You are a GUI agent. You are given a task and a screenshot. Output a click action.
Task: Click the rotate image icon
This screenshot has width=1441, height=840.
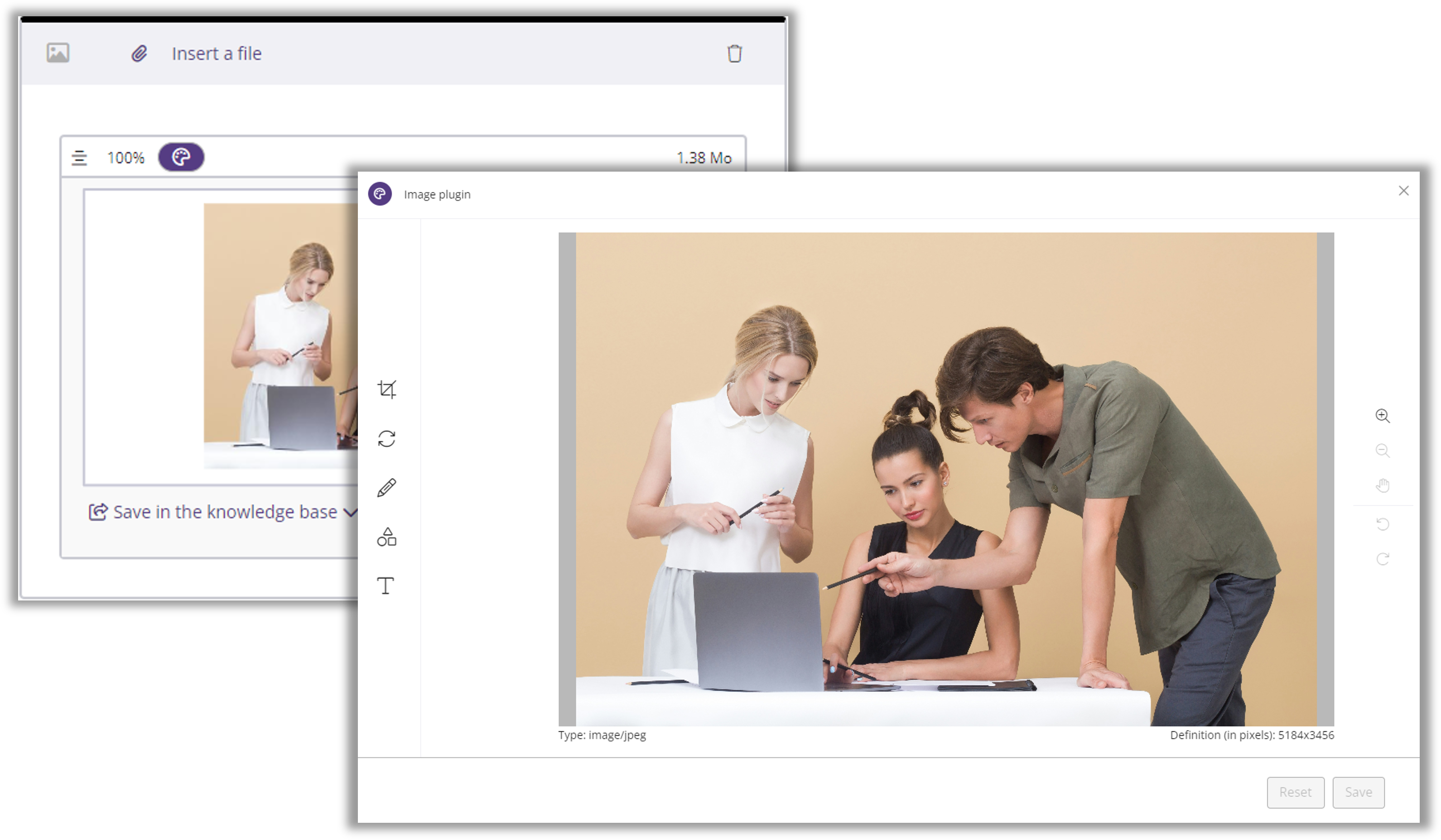pos(386,439)
